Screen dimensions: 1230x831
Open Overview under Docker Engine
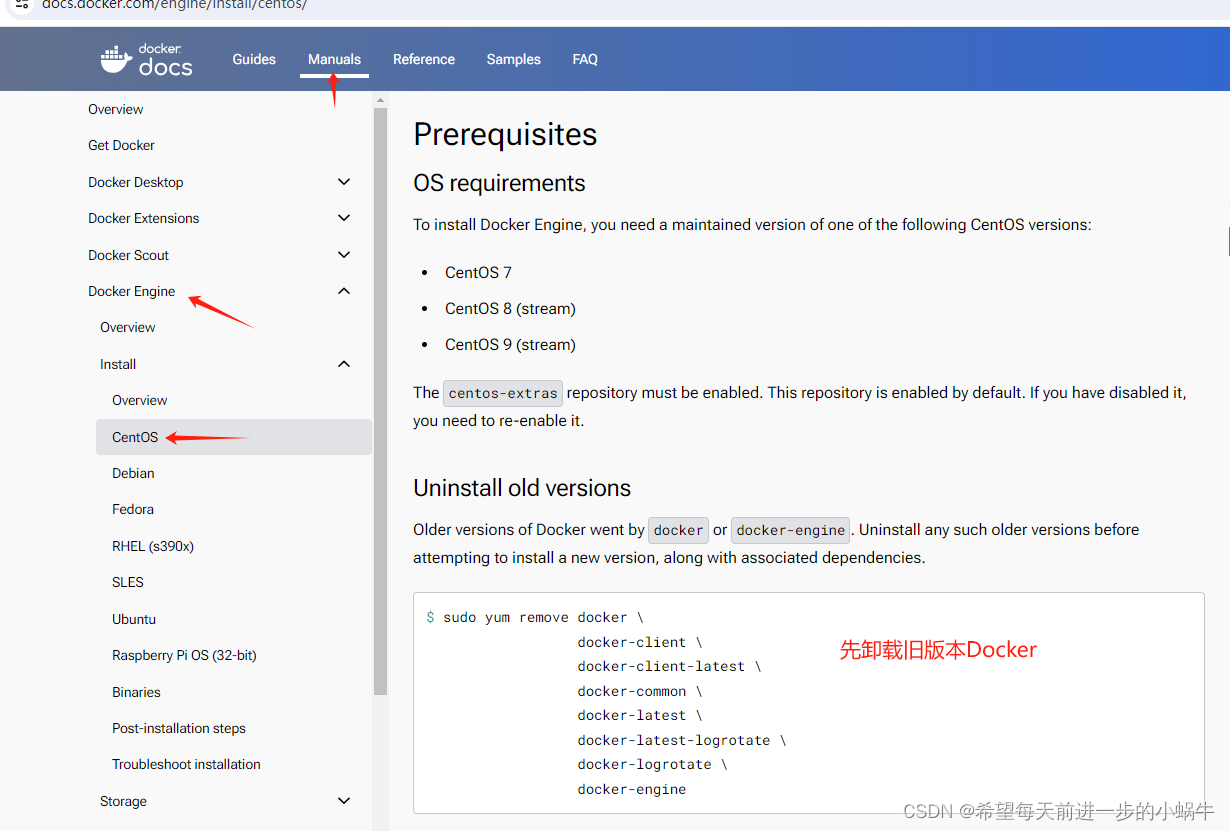tap(128, 327)
